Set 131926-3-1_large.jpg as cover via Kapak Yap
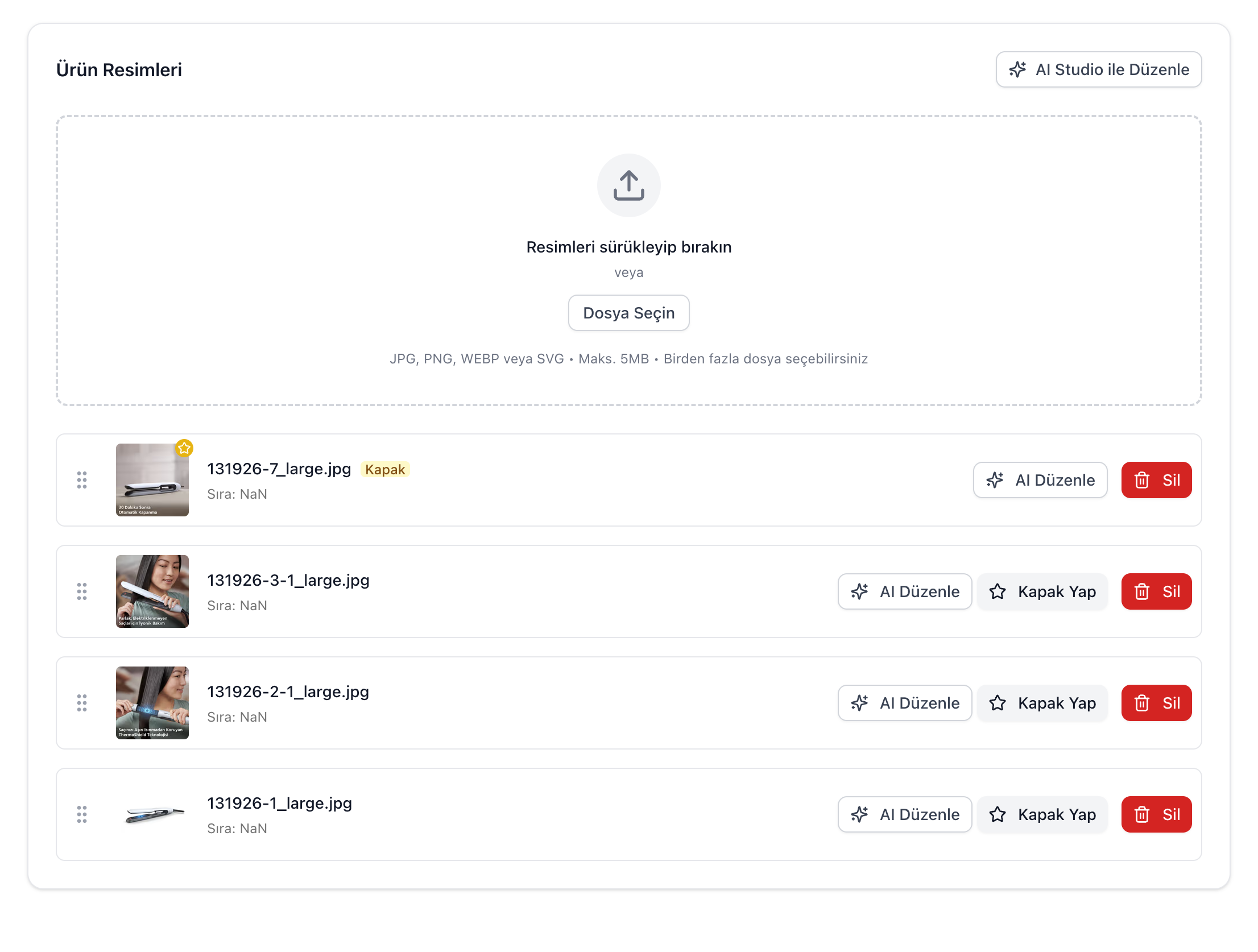This screenshot has height=952, width=1258. pos(1042,591)
